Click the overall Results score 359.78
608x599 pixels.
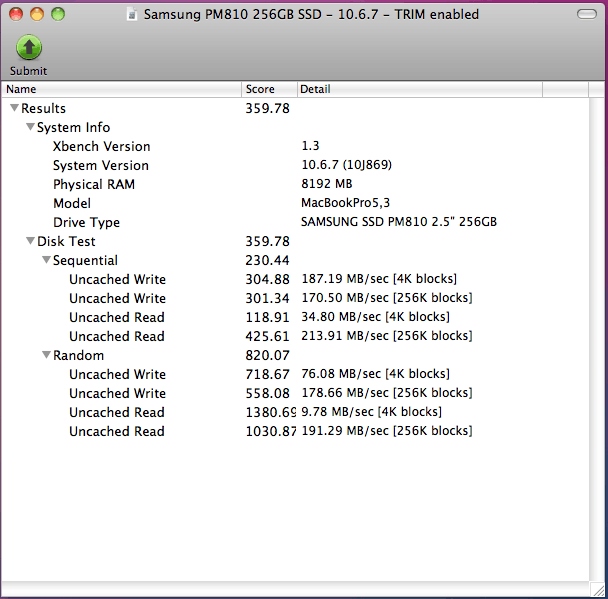click(268, 108)
